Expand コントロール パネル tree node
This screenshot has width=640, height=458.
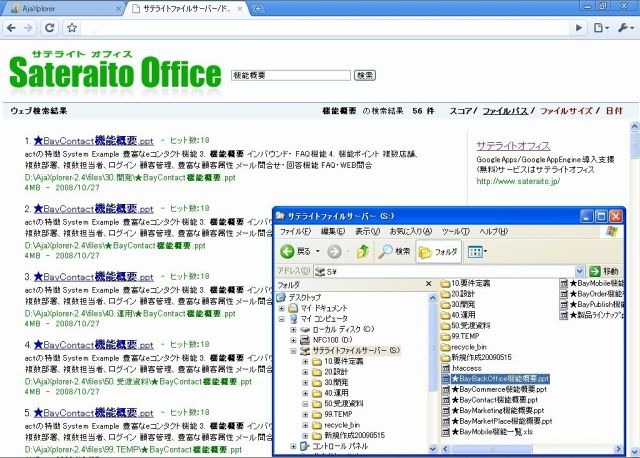[x=293, y=446]
